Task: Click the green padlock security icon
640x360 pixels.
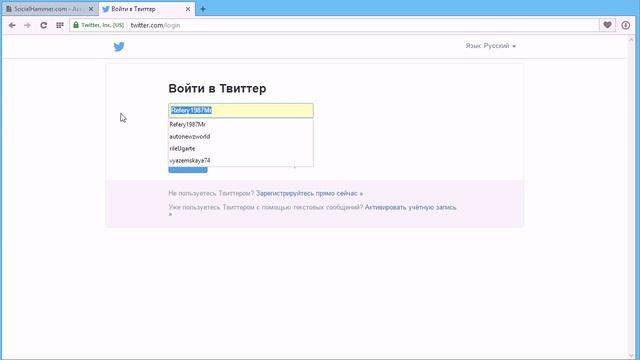Action: coord(76,25)
